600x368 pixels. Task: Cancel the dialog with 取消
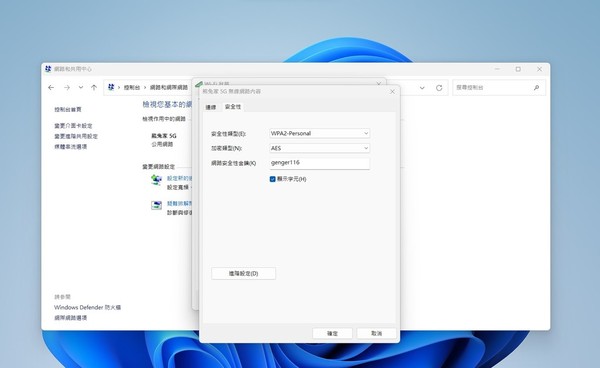[x=377, y=333]
